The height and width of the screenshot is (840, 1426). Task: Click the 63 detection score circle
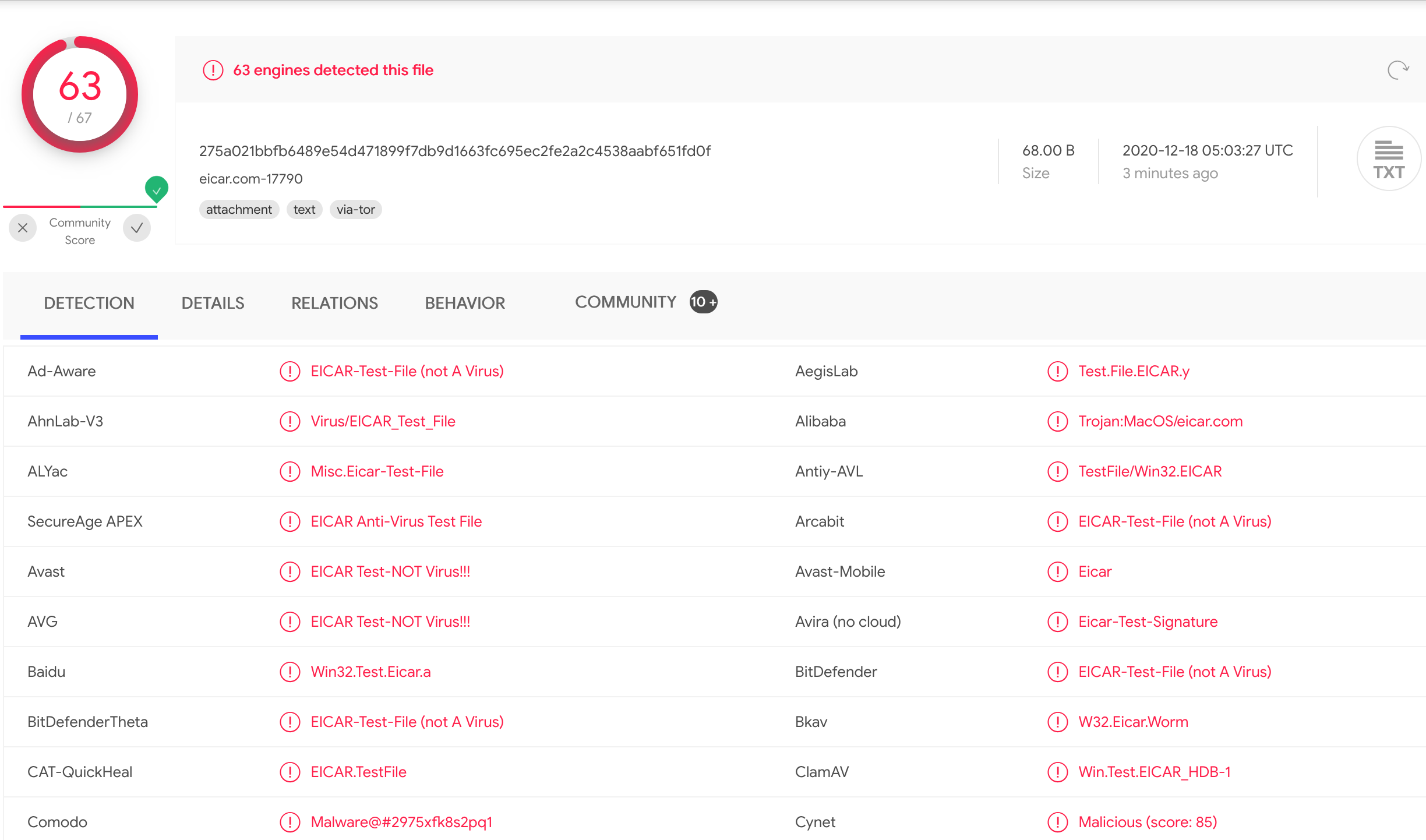80,94
